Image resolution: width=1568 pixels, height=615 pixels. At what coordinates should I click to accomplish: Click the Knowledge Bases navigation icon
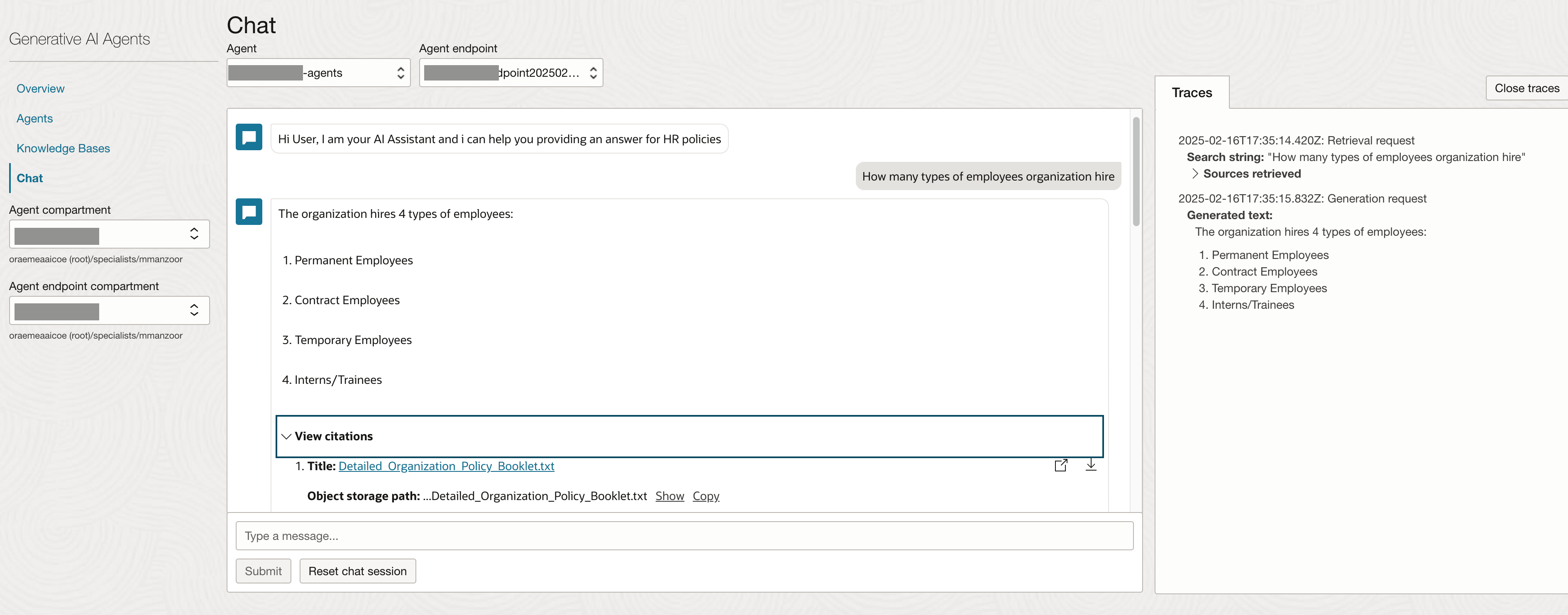(x=63, y=147)
